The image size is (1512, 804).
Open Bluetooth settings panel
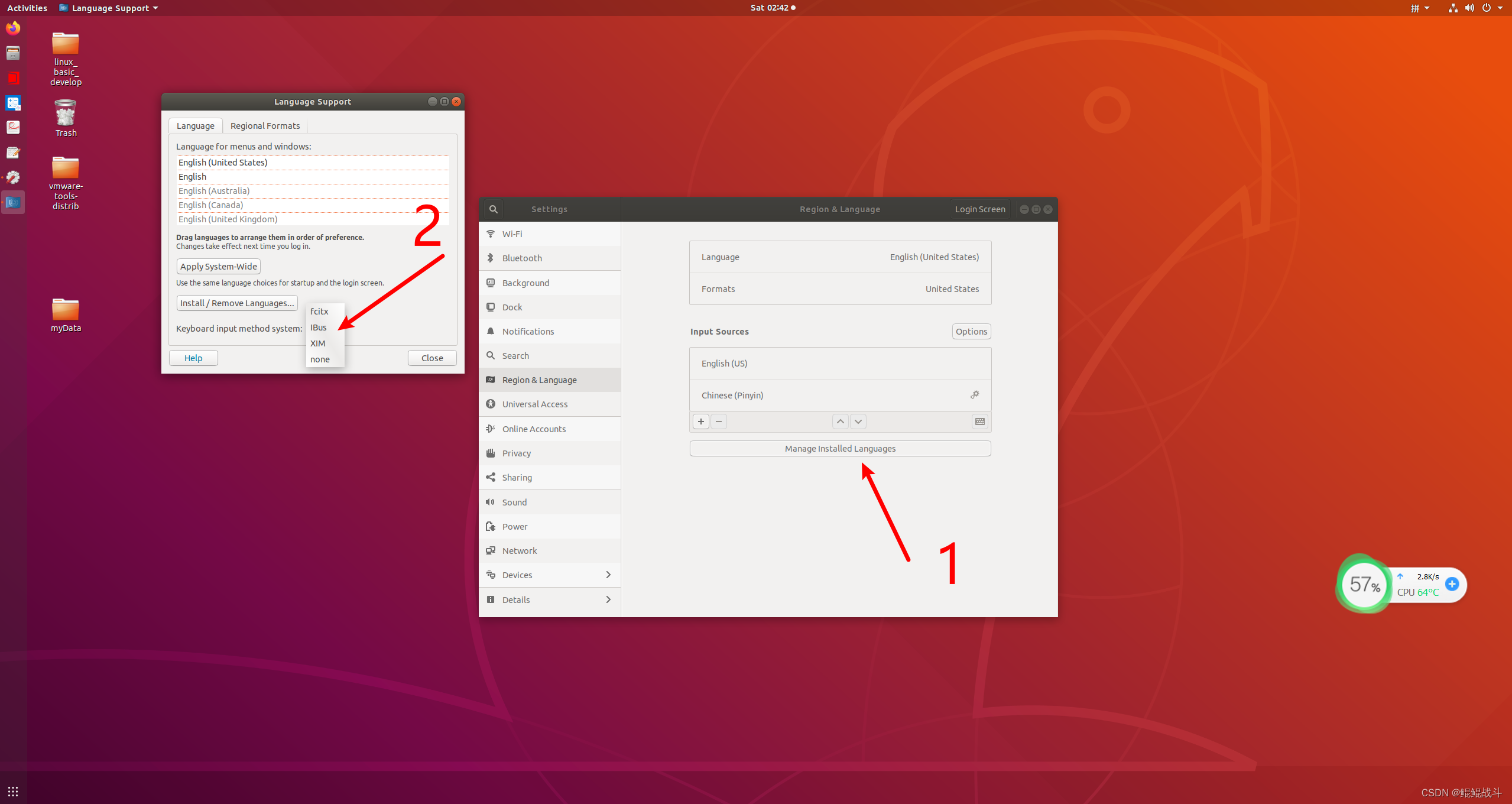[522, 258]
